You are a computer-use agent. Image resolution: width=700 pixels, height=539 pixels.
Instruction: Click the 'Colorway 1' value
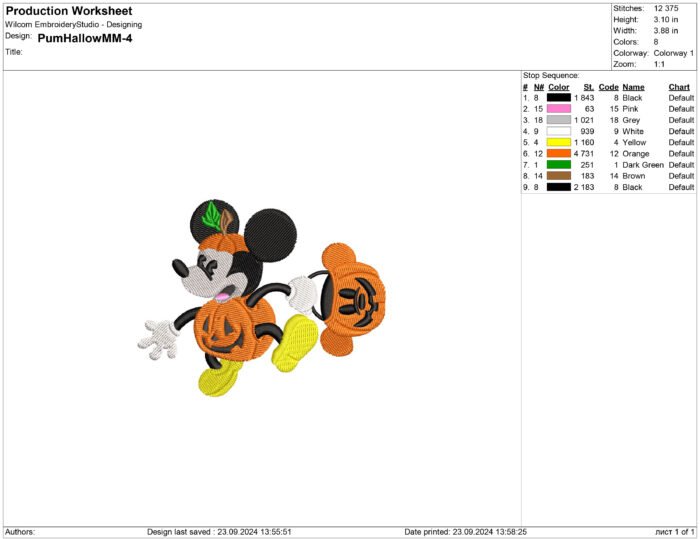click(674, 53)
